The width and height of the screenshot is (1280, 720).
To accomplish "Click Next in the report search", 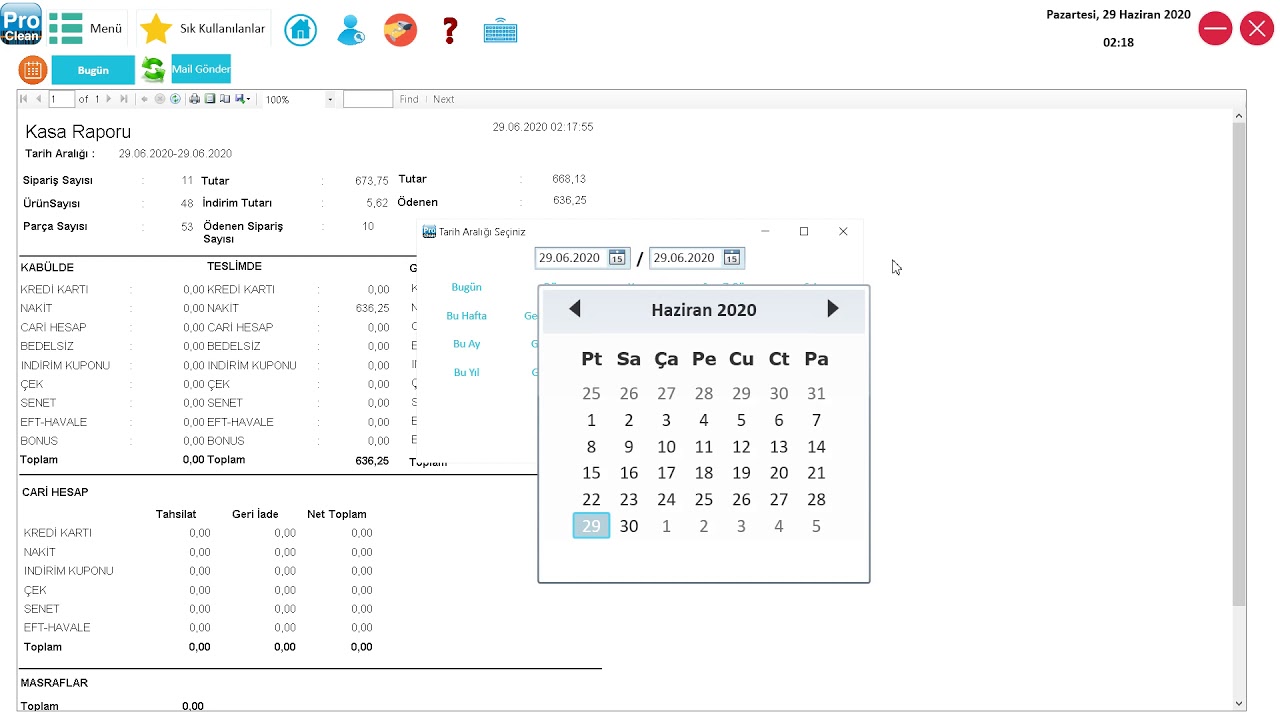I will point(444,99).
